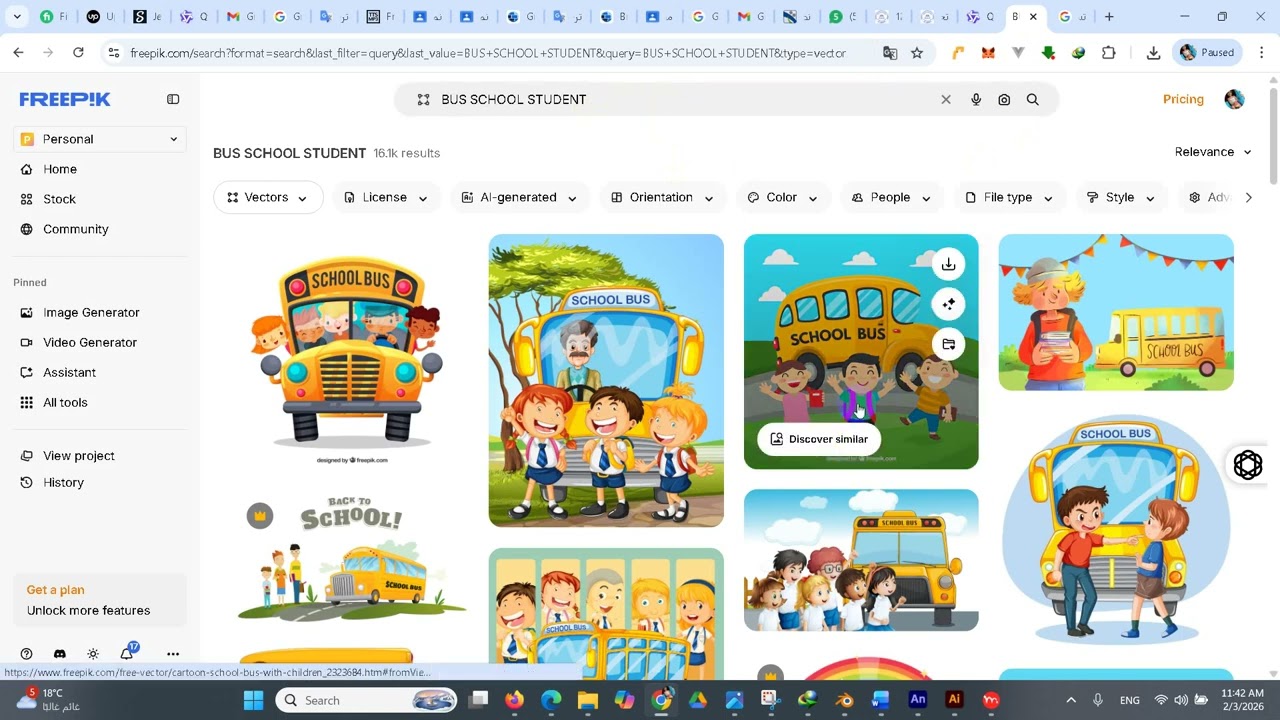Screen dimensions: 1280x720
Task: Open a new Chrome tab with plus
Action: coord(1108,16)
